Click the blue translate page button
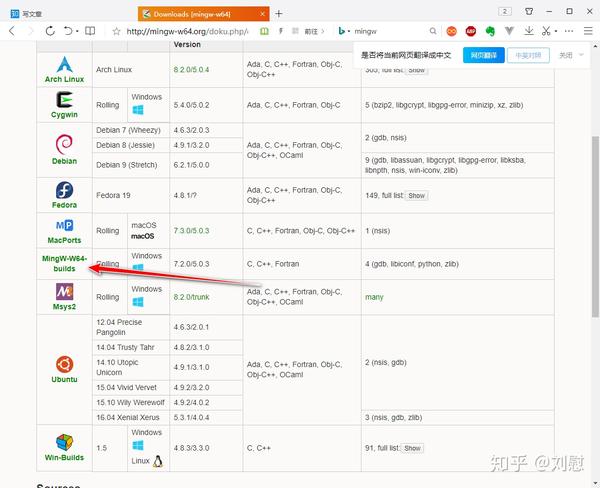600x488 pixels. 484,55
